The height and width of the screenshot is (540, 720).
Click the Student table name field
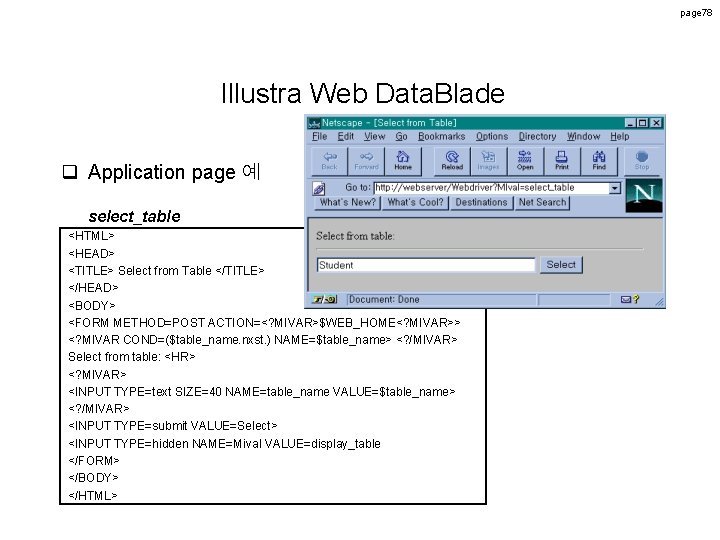tap(426, 265)
